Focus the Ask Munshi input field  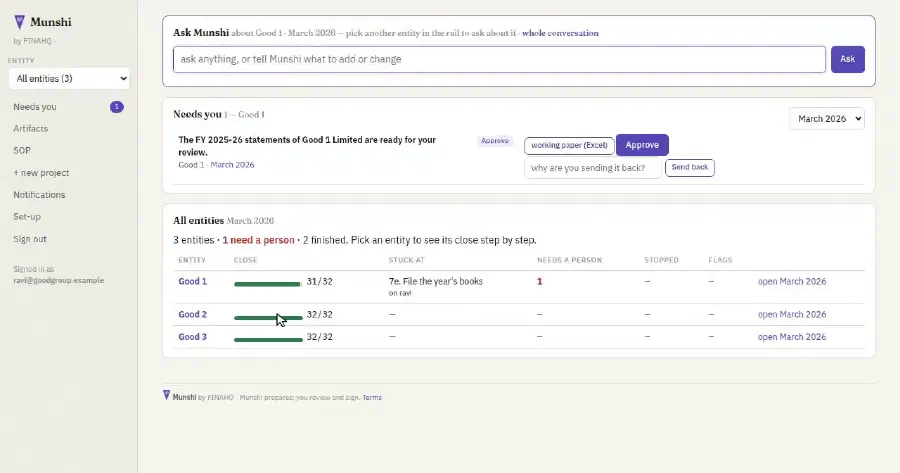499,59
